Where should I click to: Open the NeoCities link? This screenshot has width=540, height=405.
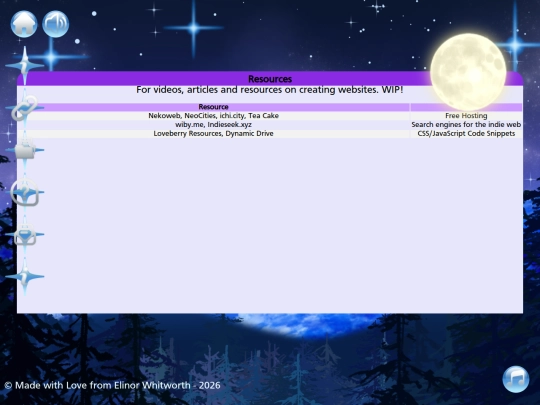click(x=200, y=116)
